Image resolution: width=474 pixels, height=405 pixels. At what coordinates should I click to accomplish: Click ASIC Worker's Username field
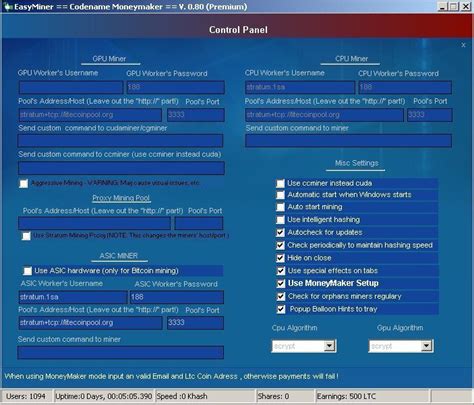tap(73, 297)
